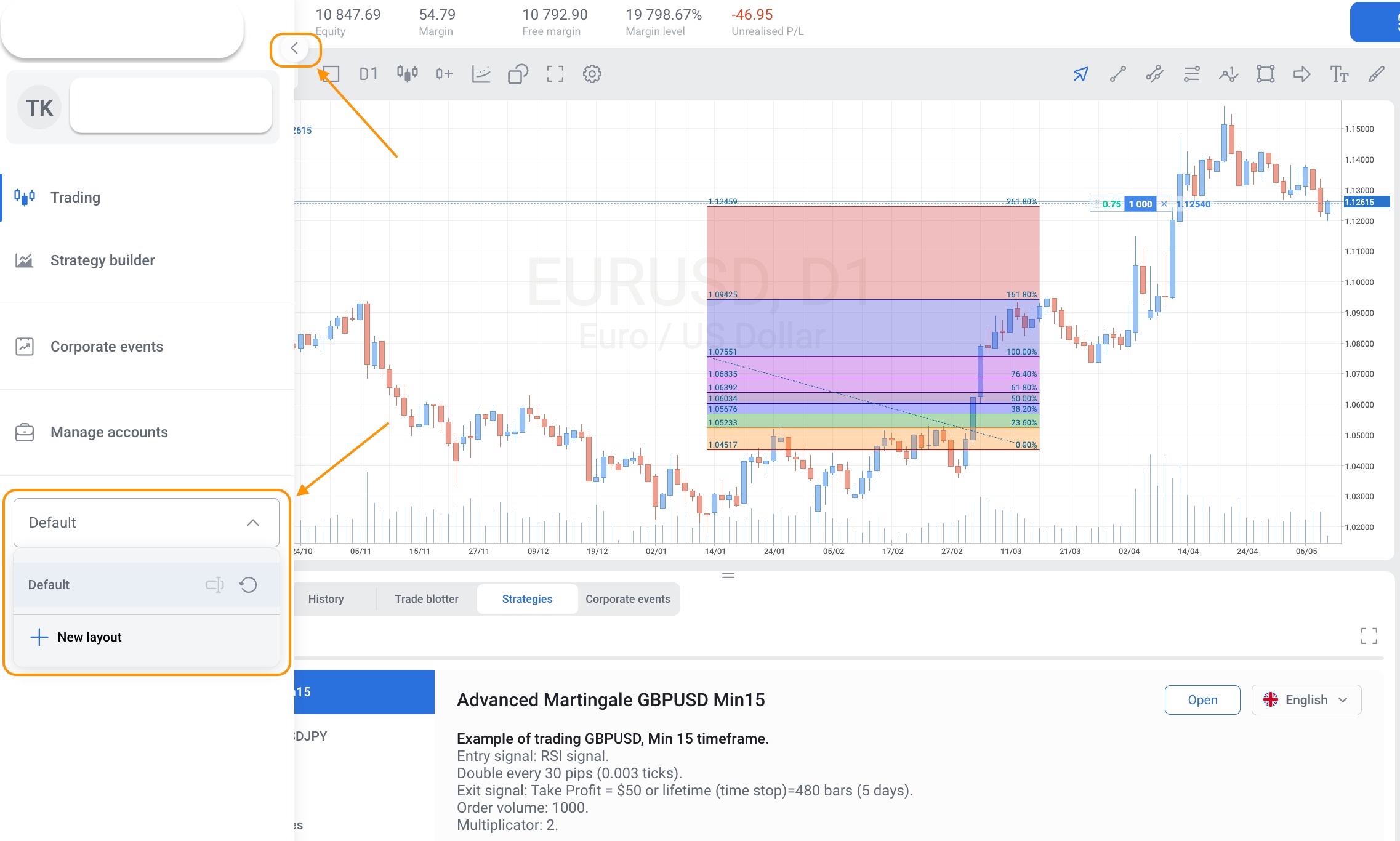Click the brush pencil drawing tool
Viewport: 1400px width, 841px height.
[1376, 74]
